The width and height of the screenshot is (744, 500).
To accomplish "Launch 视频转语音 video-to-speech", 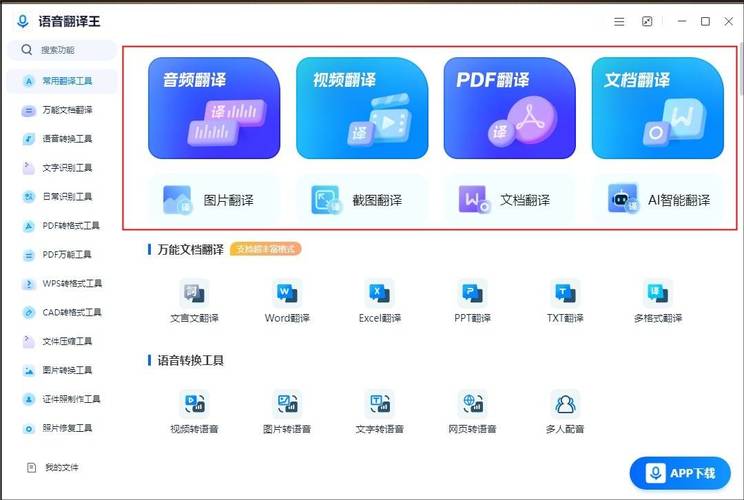I will 194,412.
